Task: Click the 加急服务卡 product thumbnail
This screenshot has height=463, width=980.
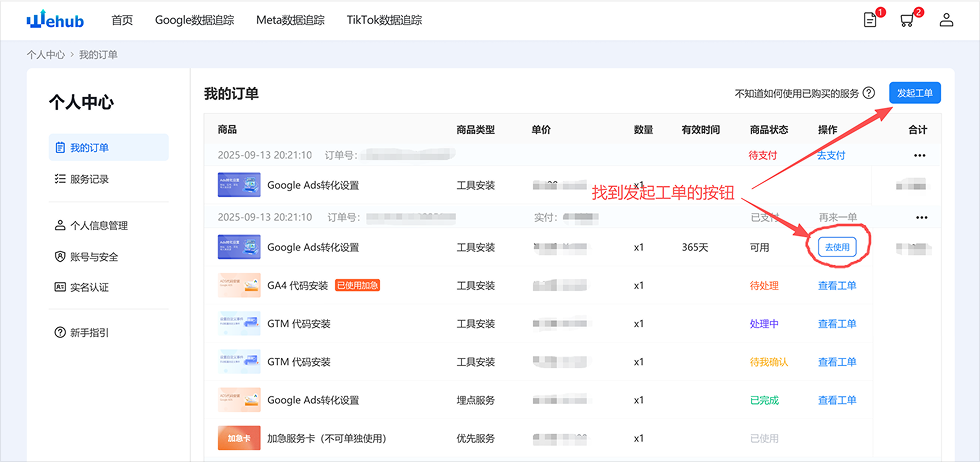Action: 239,438
